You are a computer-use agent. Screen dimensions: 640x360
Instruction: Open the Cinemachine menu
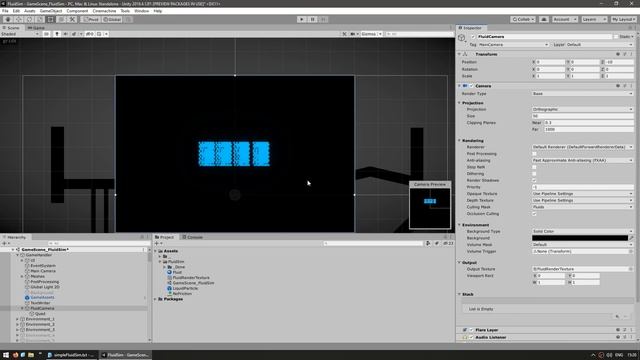click(104, 11)
